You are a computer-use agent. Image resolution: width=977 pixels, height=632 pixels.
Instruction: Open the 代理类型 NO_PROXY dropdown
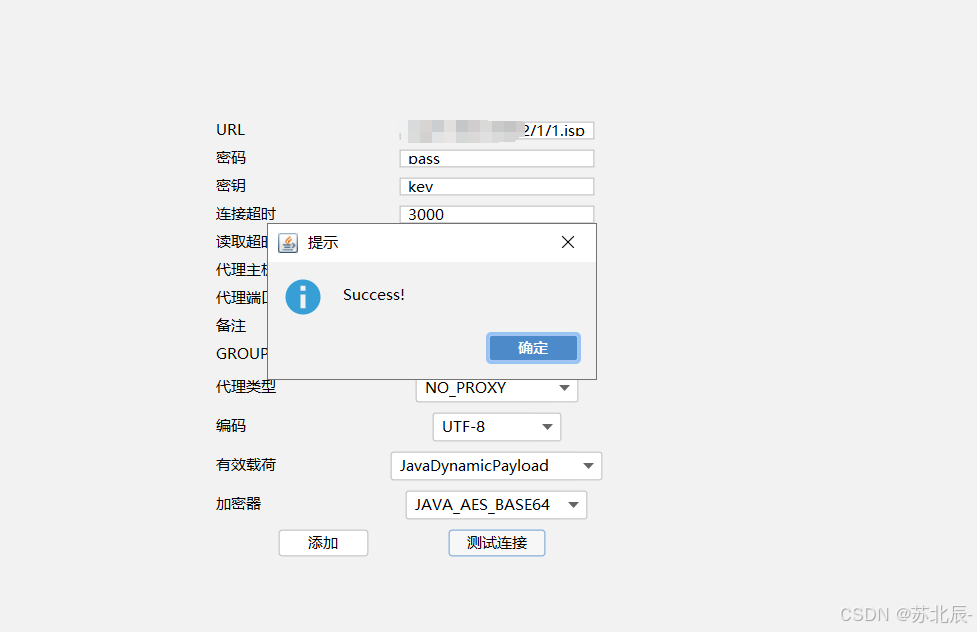point(496,388)
